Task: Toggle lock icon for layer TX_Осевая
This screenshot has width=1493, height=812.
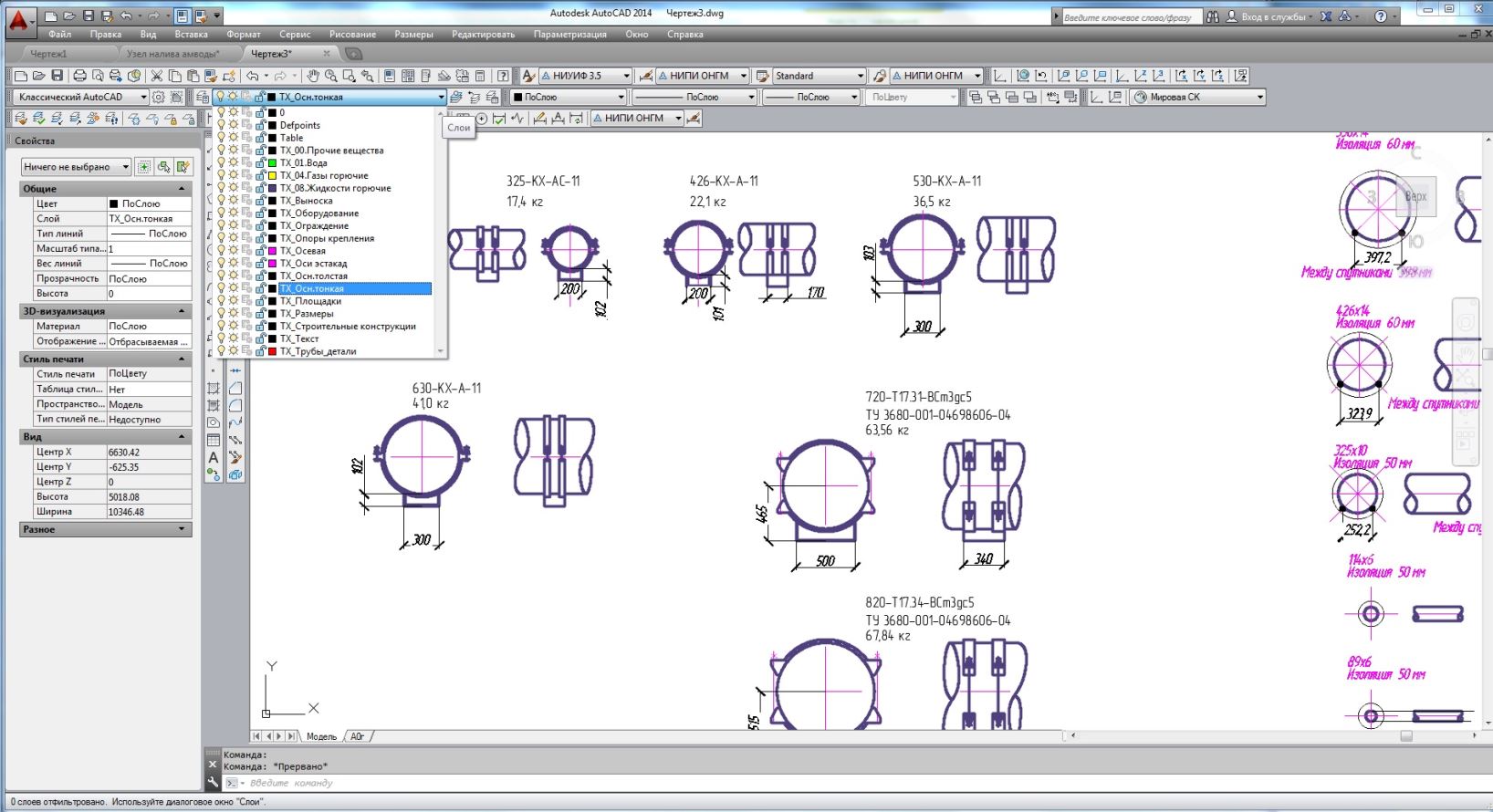Action: coord(260,251)
